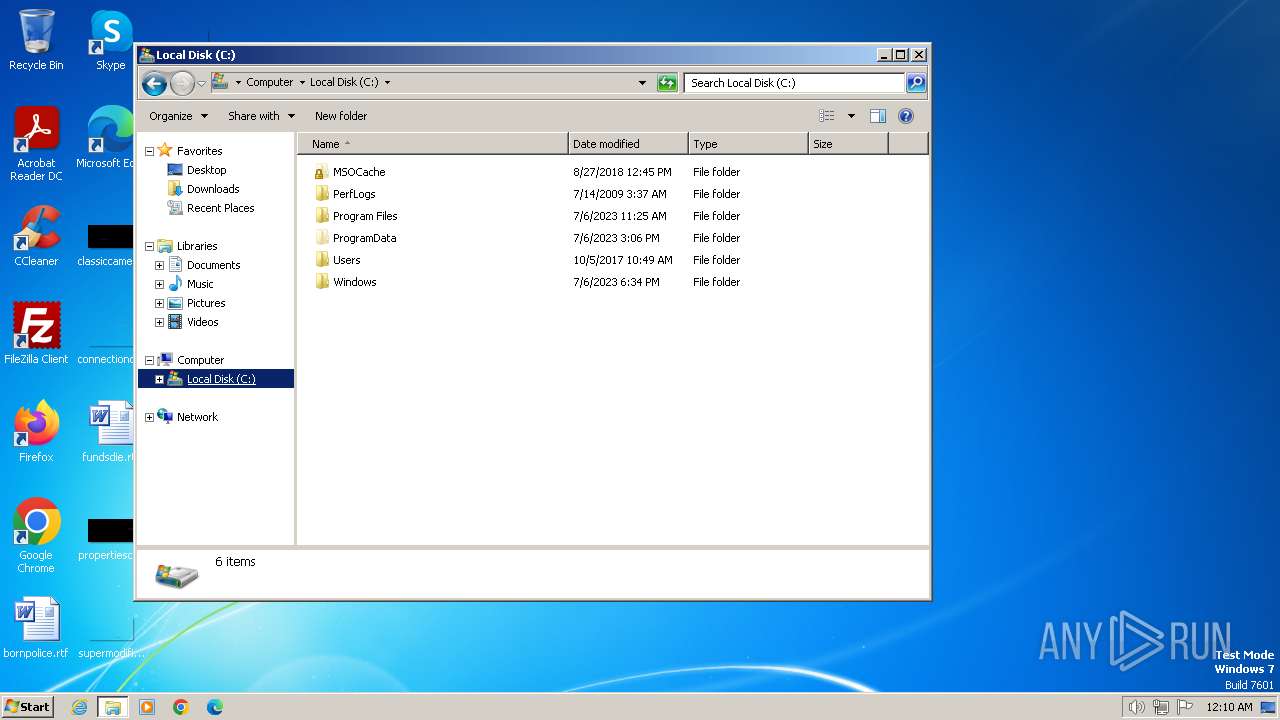Select the Videos library
This screenshot has height=720, width=1280.
point(202,322)
